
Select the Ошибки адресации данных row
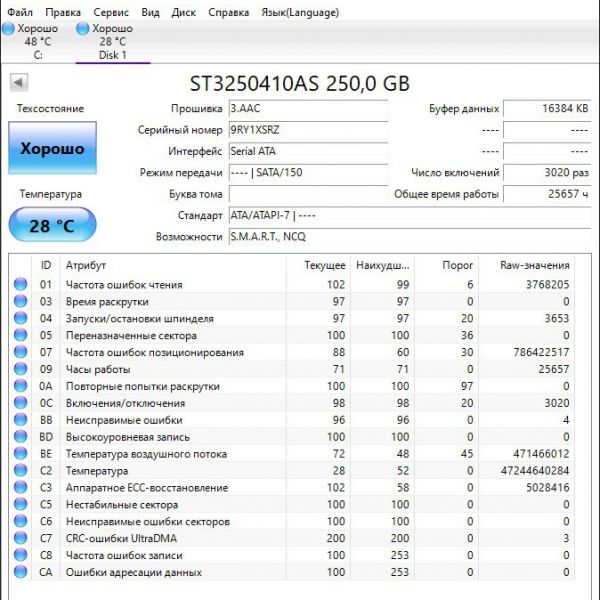(x=292, y=572)
